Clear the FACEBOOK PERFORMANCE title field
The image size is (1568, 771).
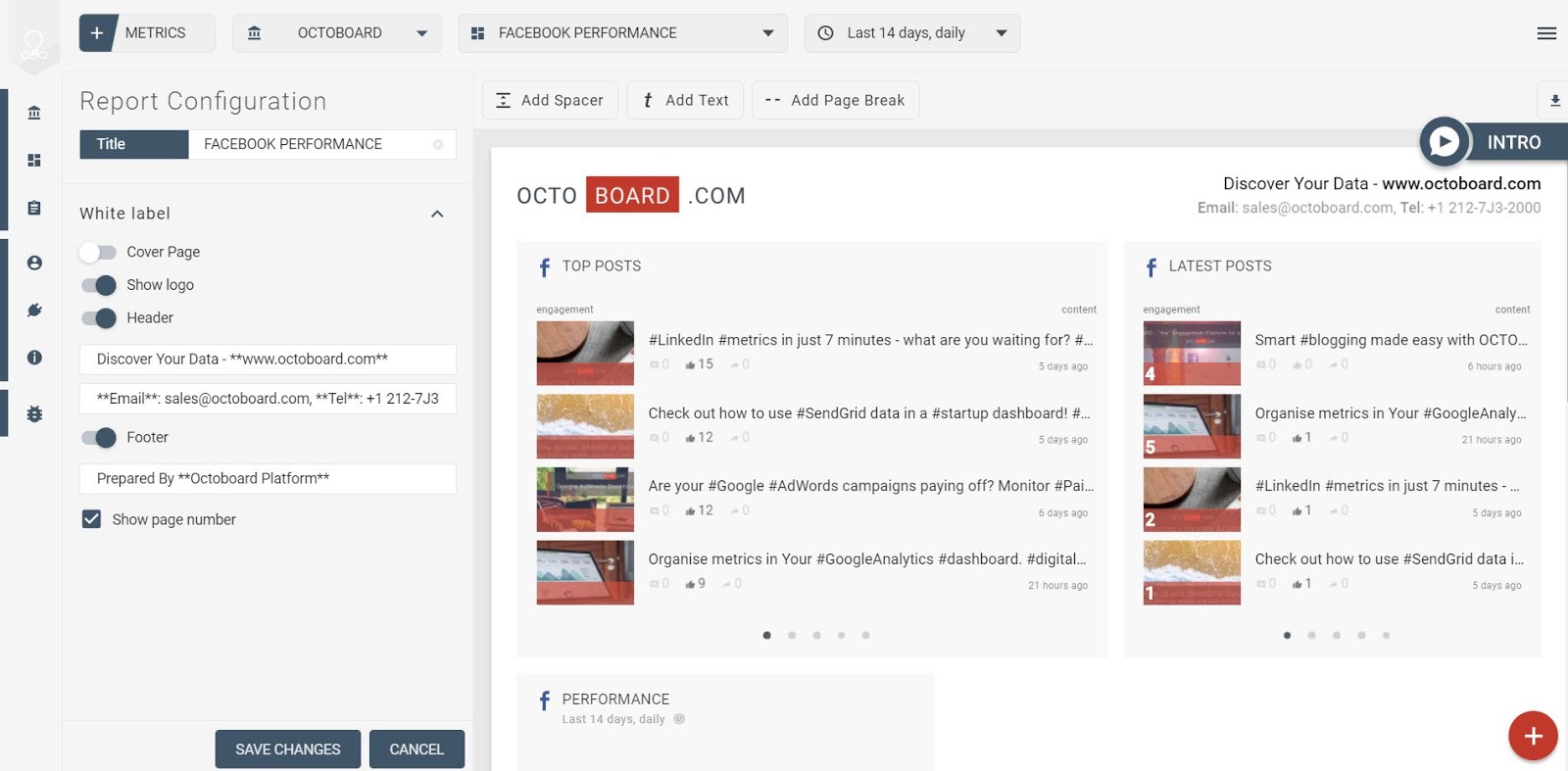click(438, 144)
